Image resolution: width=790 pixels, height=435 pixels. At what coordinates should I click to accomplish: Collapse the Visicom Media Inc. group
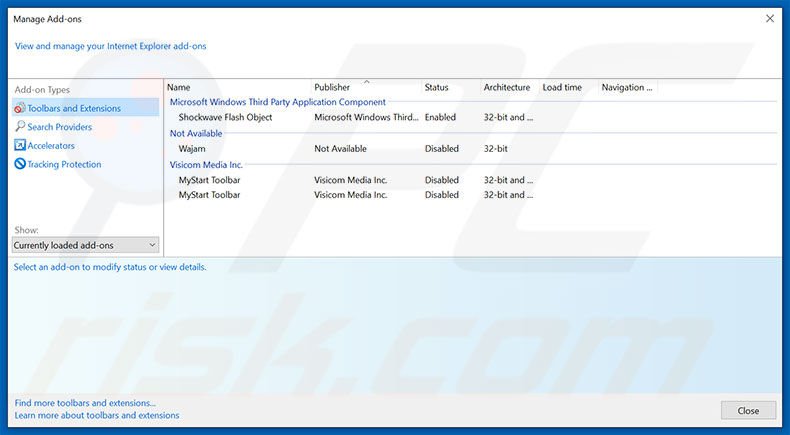206,165
